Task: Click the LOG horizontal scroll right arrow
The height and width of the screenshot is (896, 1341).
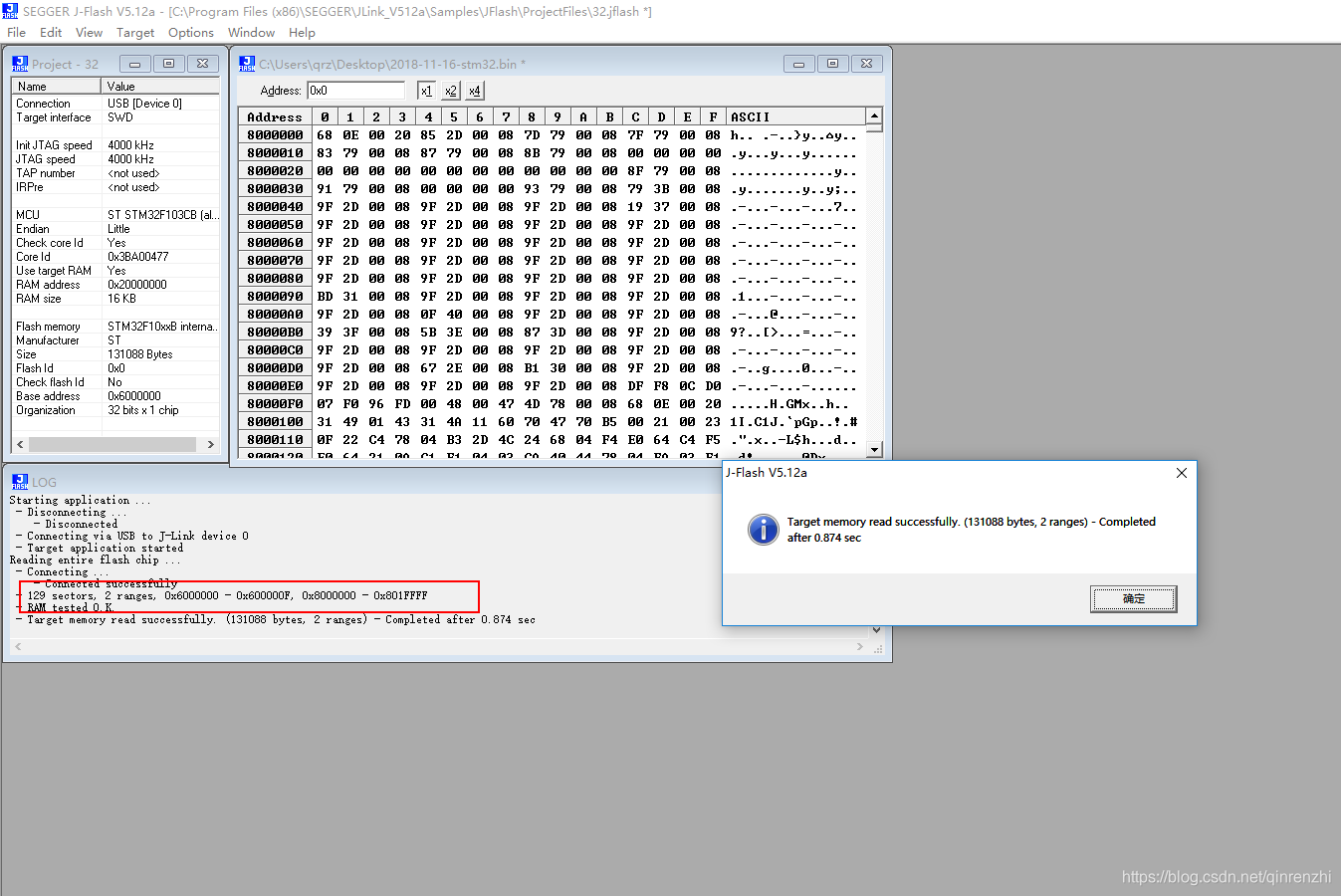Action: (860, 647)
